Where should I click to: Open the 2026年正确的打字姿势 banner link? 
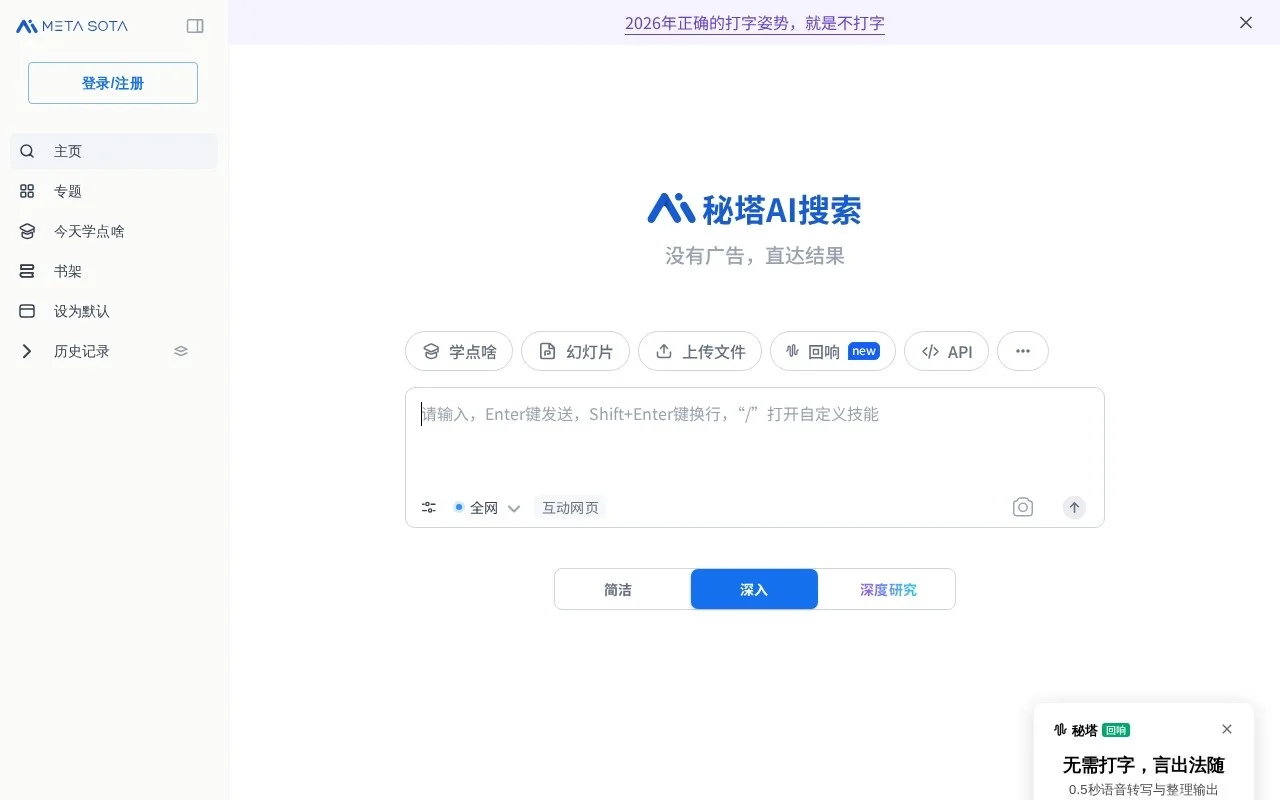755,23
